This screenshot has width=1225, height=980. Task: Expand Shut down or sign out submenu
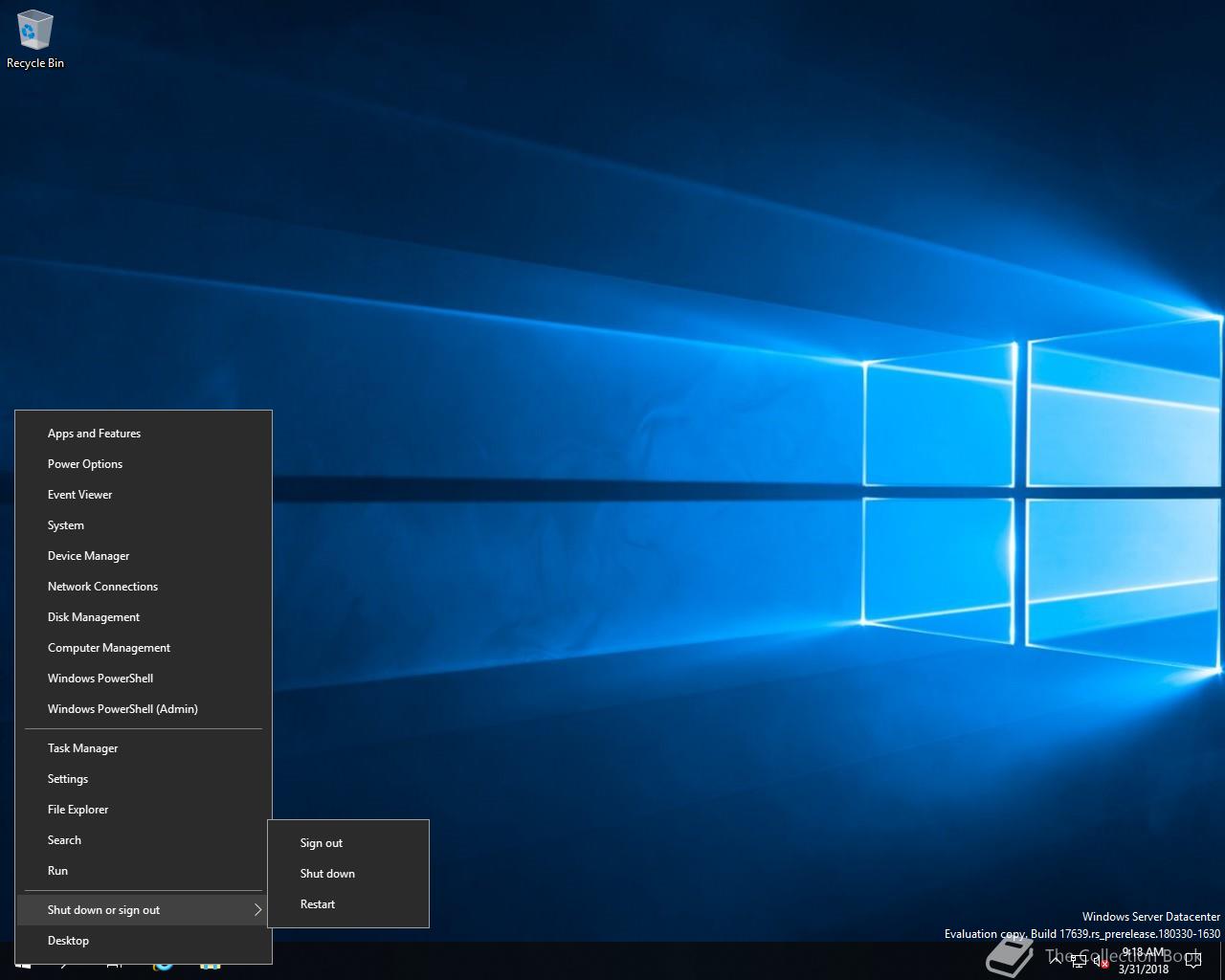tap(144, 910)
